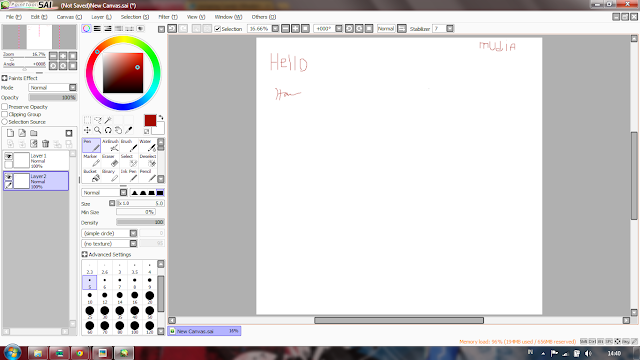Viewport: 640px width, 360px height.
Task: Open the Filter menu
Action: tap(168, 17)
